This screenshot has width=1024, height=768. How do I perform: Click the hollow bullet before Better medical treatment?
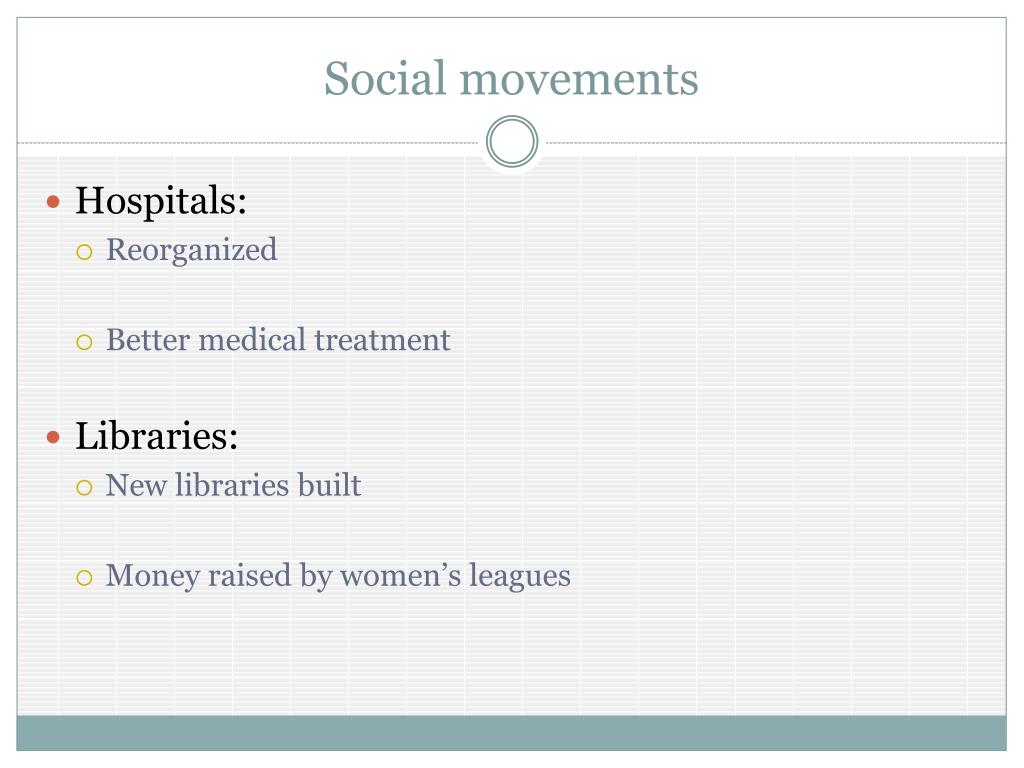(x=84, y=342)
